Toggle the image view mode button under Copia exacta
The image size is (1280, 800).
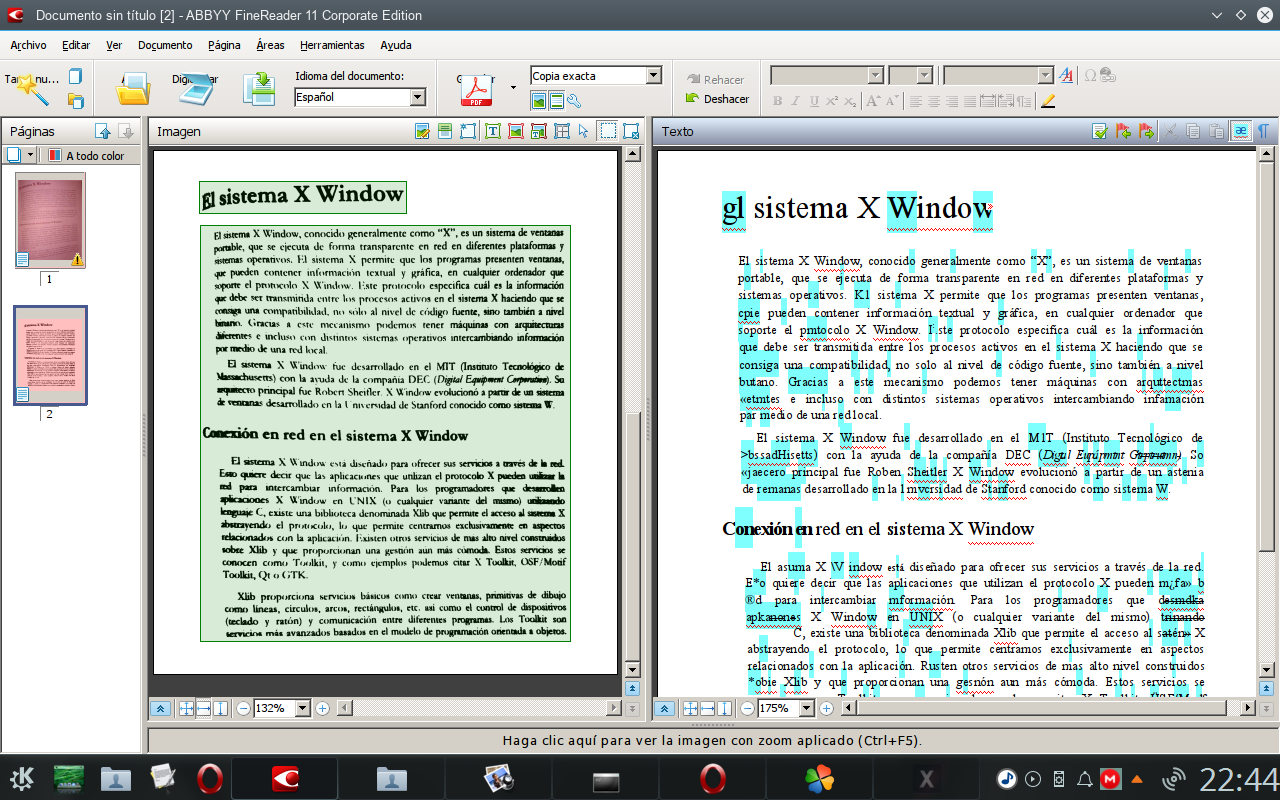tap(538, 100)
